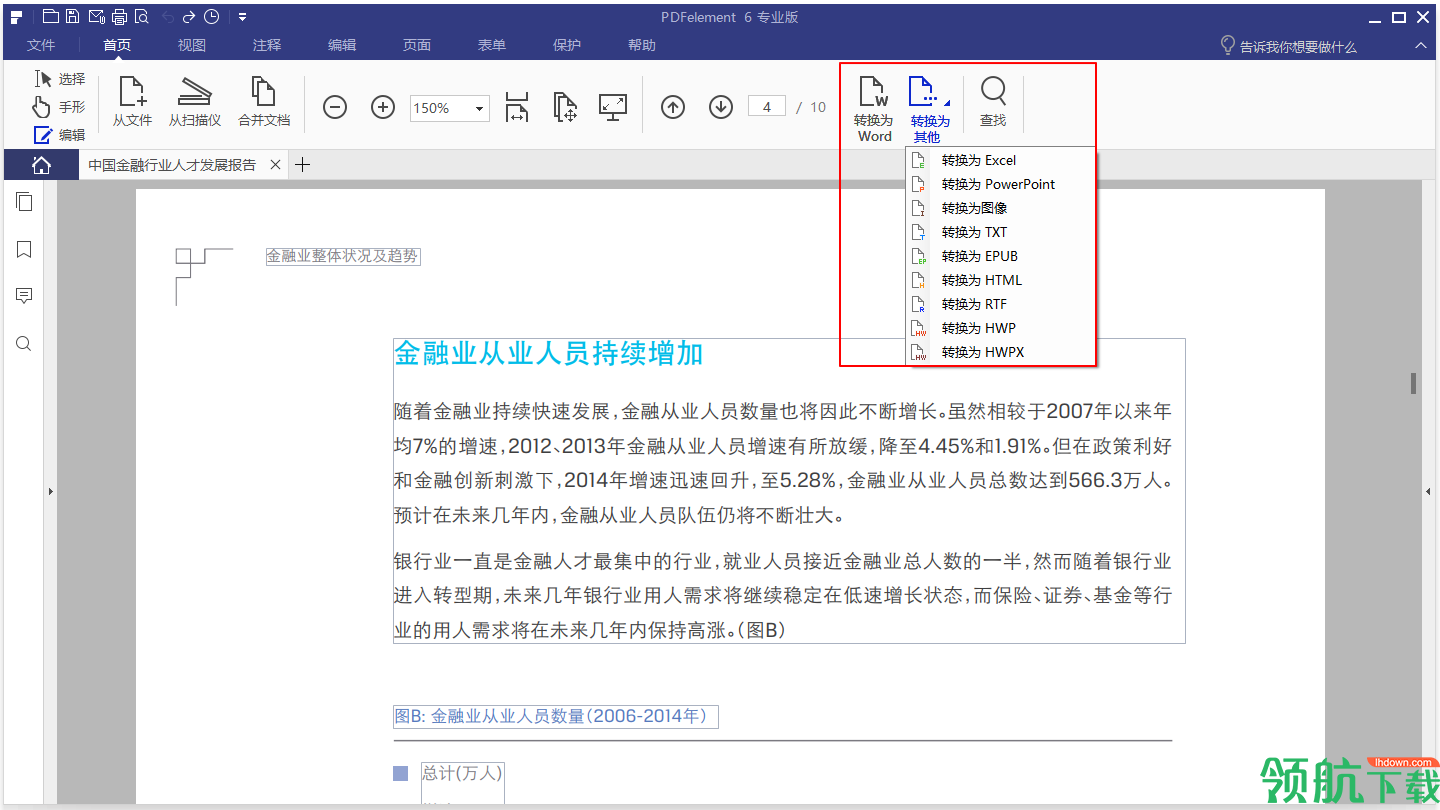Switch to the 视图 tab
The image size is (1440, 810).
click(x=192, y=45)
